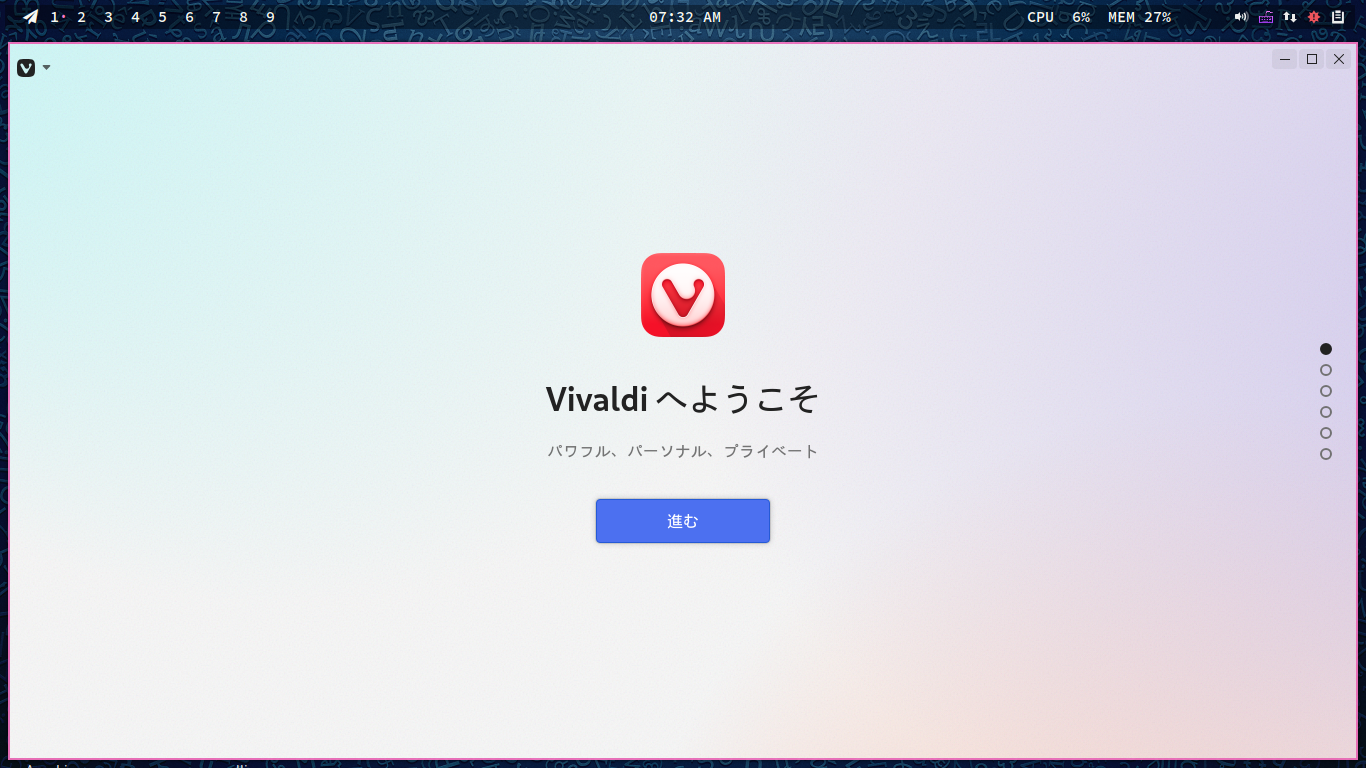Jump to the third step dot
Viewport: 1366px width, 768px height.
(x=1326, y=391)
